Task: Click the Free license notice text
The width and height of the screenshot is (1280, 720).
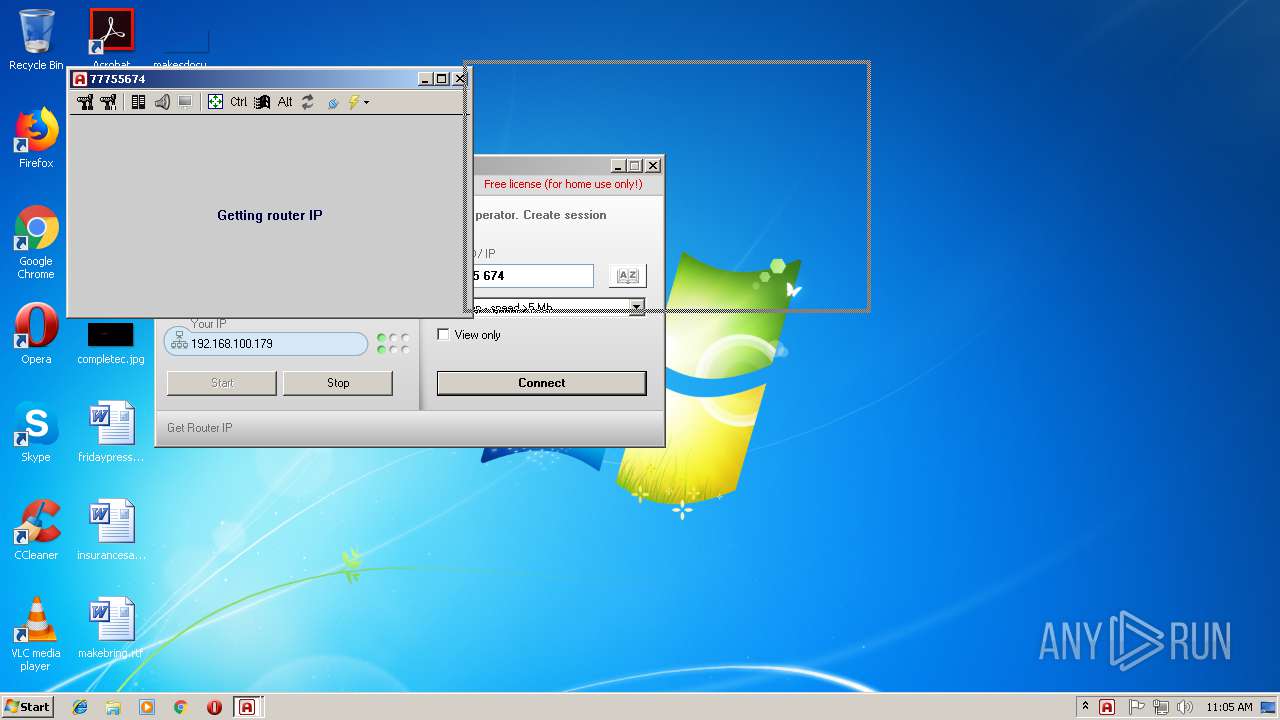Action: 563,184
